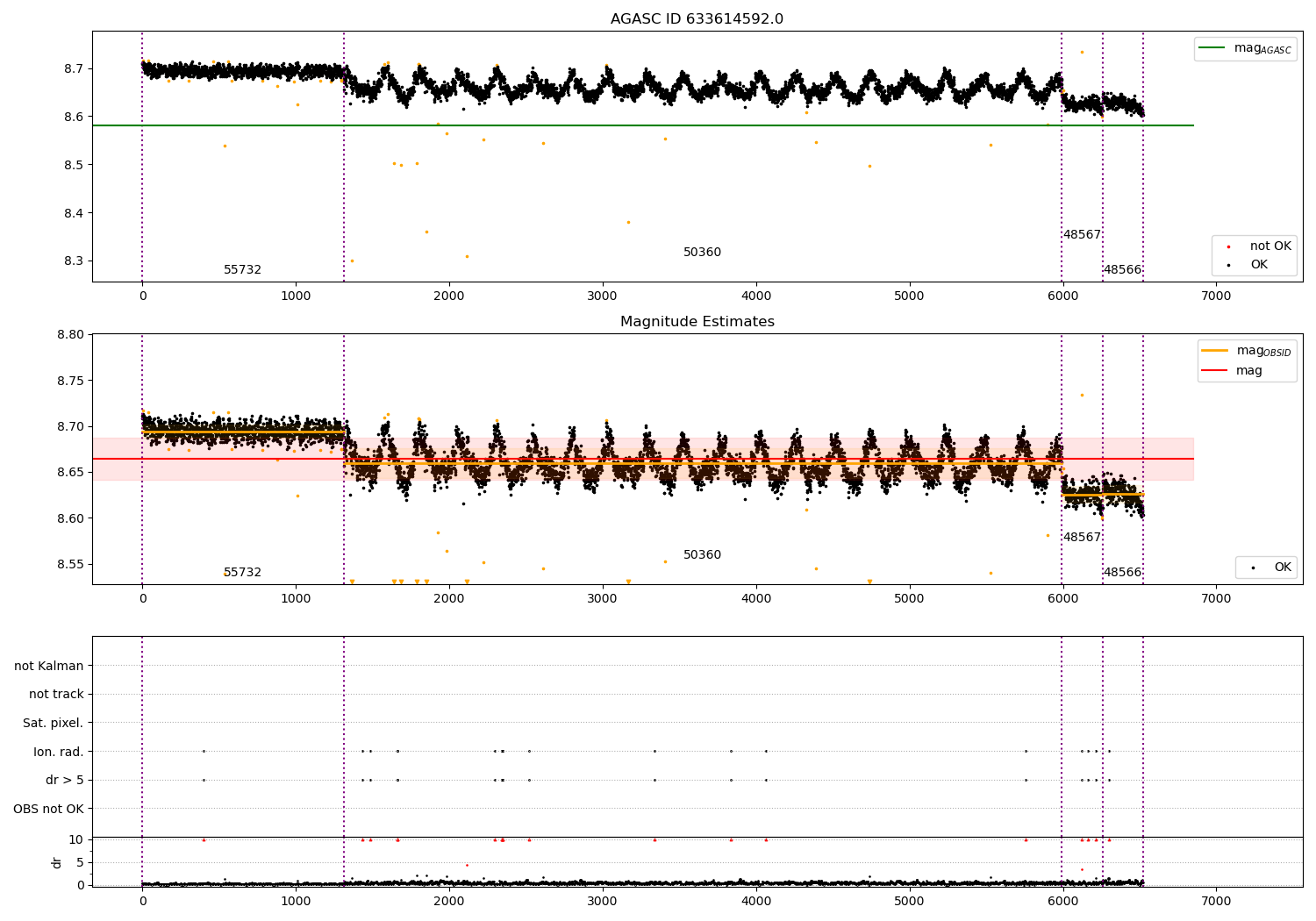This screenshot has width=1316, height=921.
Task: Click obsid label 48566 in the top plot
Action: coord(1122,270)
